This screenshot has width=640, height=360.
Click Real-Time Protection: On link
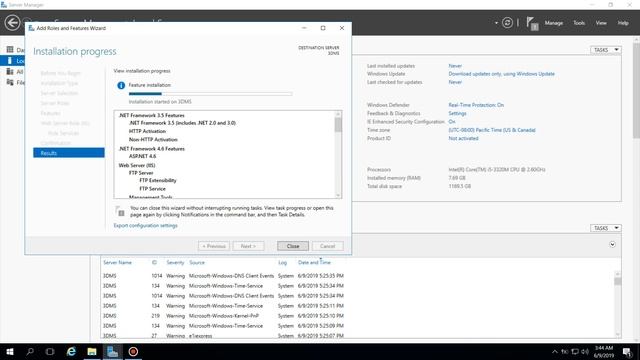[x=476, y=105]
